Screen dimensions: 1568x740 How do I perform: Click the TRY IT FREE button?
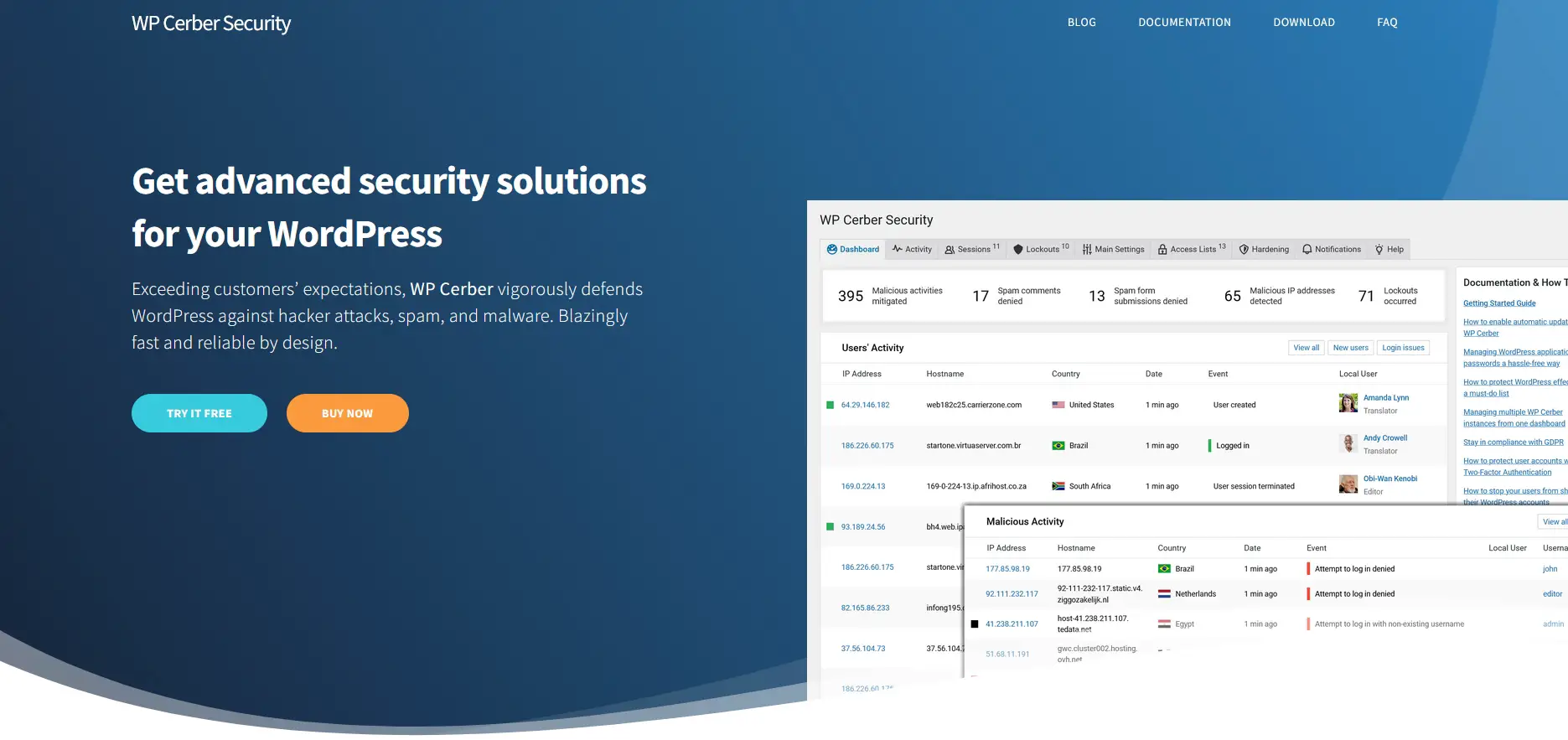199,413
